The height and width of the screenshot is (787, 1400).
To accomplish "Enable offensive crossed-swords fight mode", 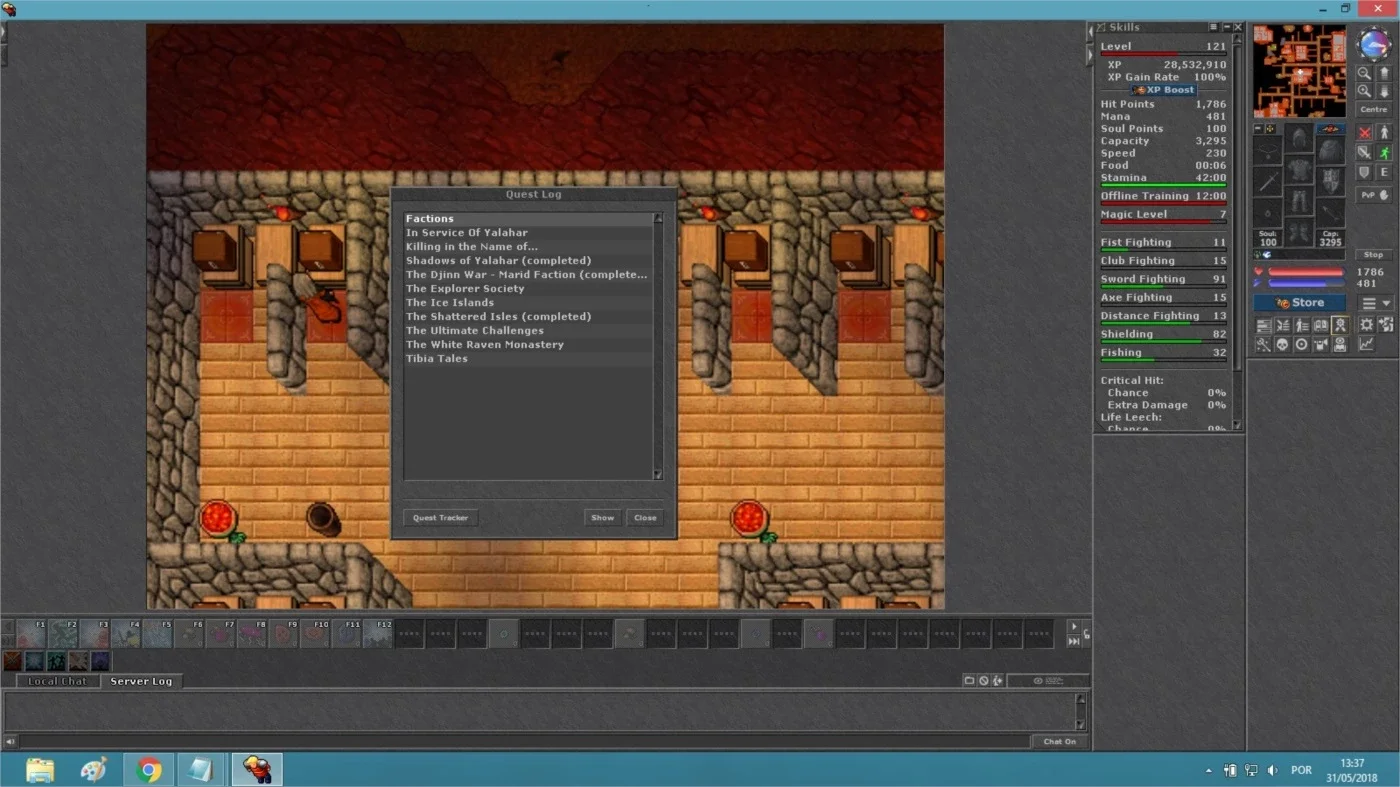I will [x=1364, y=133].
